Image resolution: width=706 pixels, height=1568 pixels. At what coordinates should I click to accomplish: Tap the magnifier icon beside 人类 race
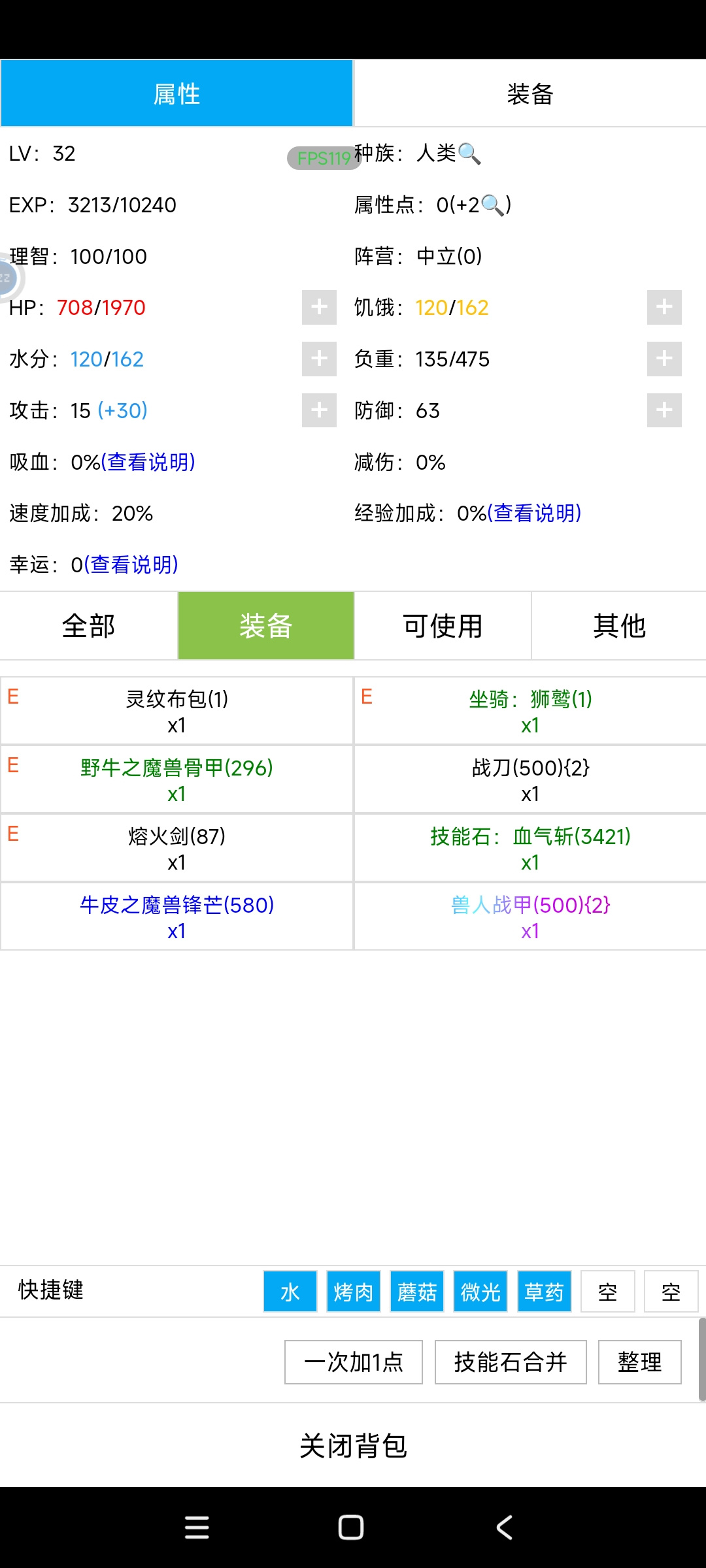tap(469, 154)
